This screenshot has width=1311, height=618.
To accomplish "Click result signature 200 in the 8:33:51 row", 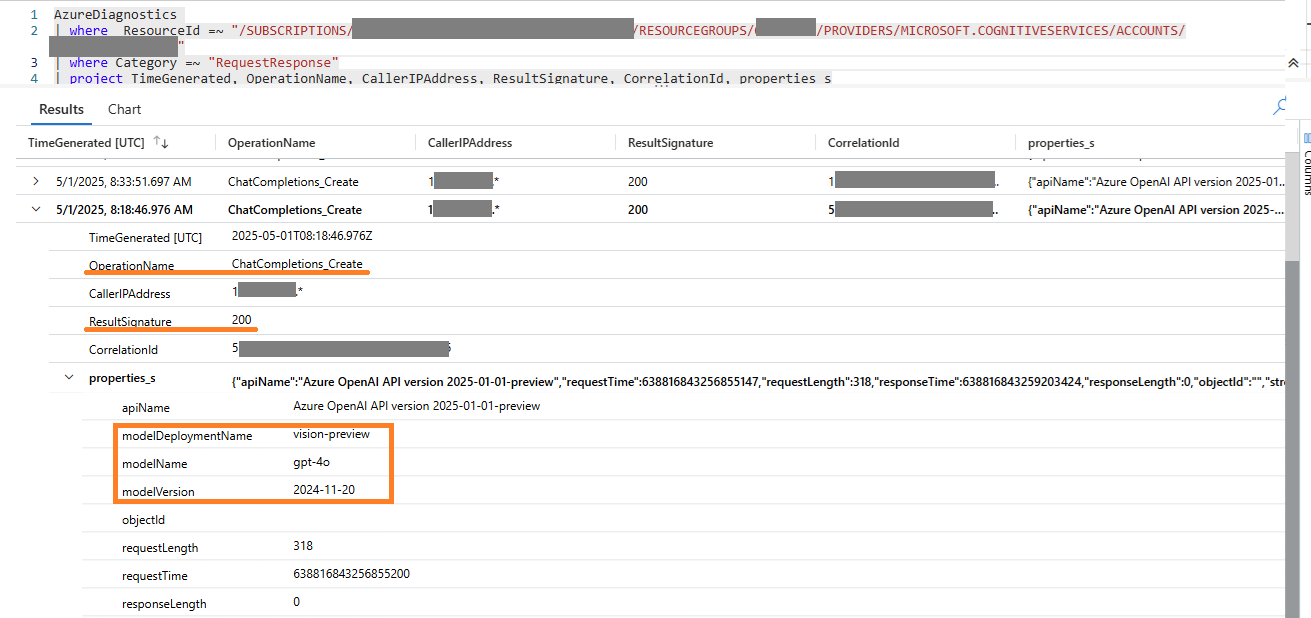I will [x=638, y=182].
